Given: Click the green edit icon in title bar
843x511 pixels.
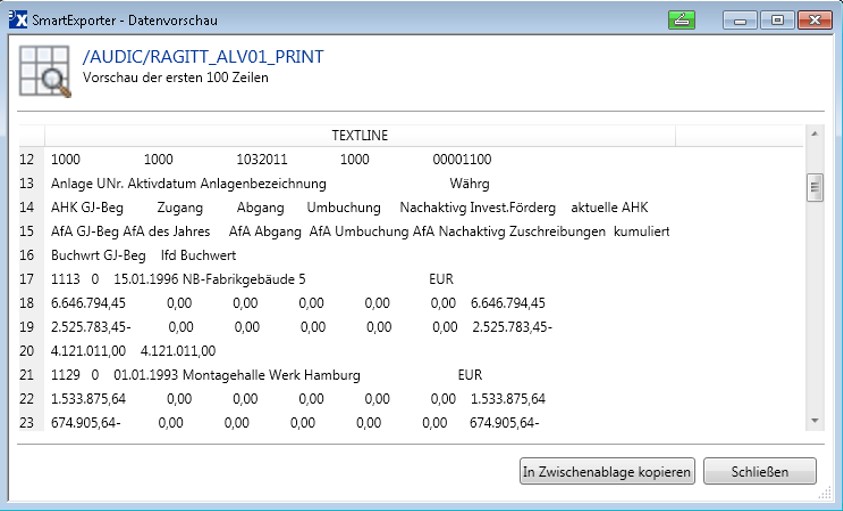Looking at the screenshot, I should coord(682,20).
